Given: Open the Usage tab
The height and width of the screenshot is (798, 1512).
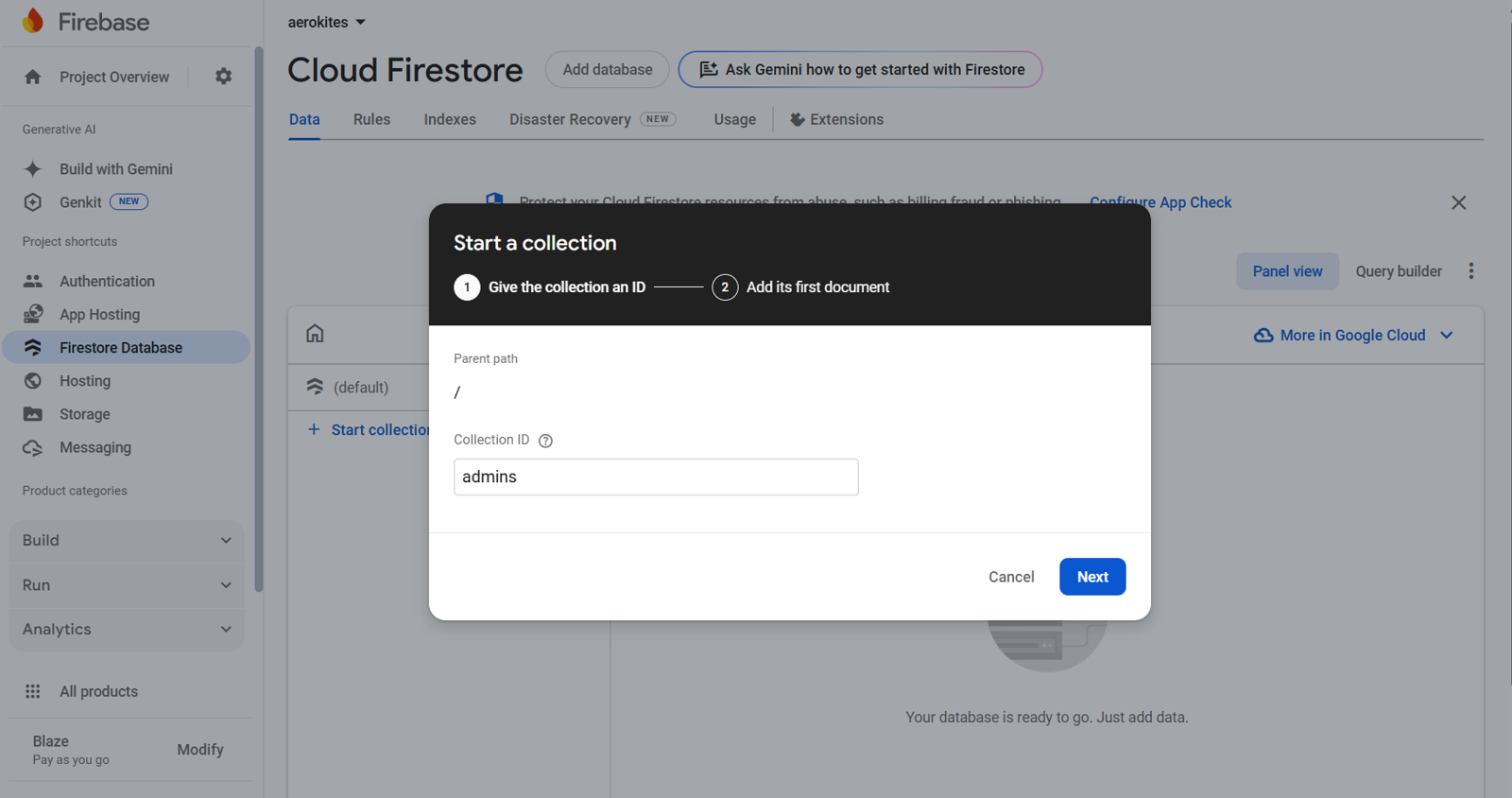Looking at the screenshot, I should click(x=734, y=119).
